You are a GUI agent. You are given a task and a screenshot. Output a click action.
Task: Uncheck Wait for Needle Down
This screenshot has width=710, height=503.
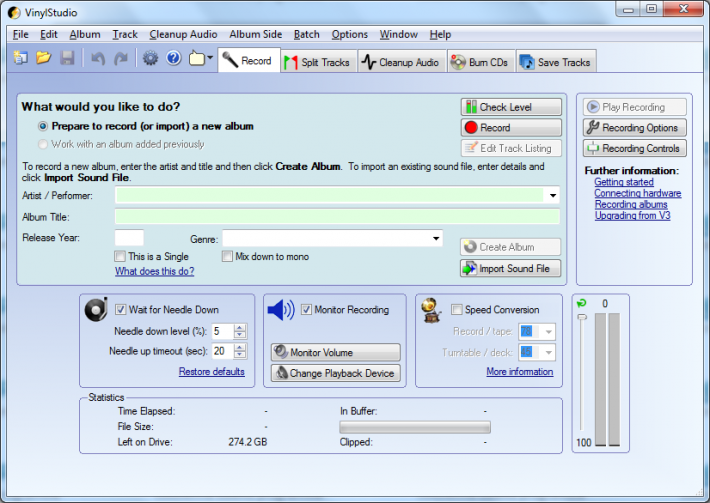point(120,310)
